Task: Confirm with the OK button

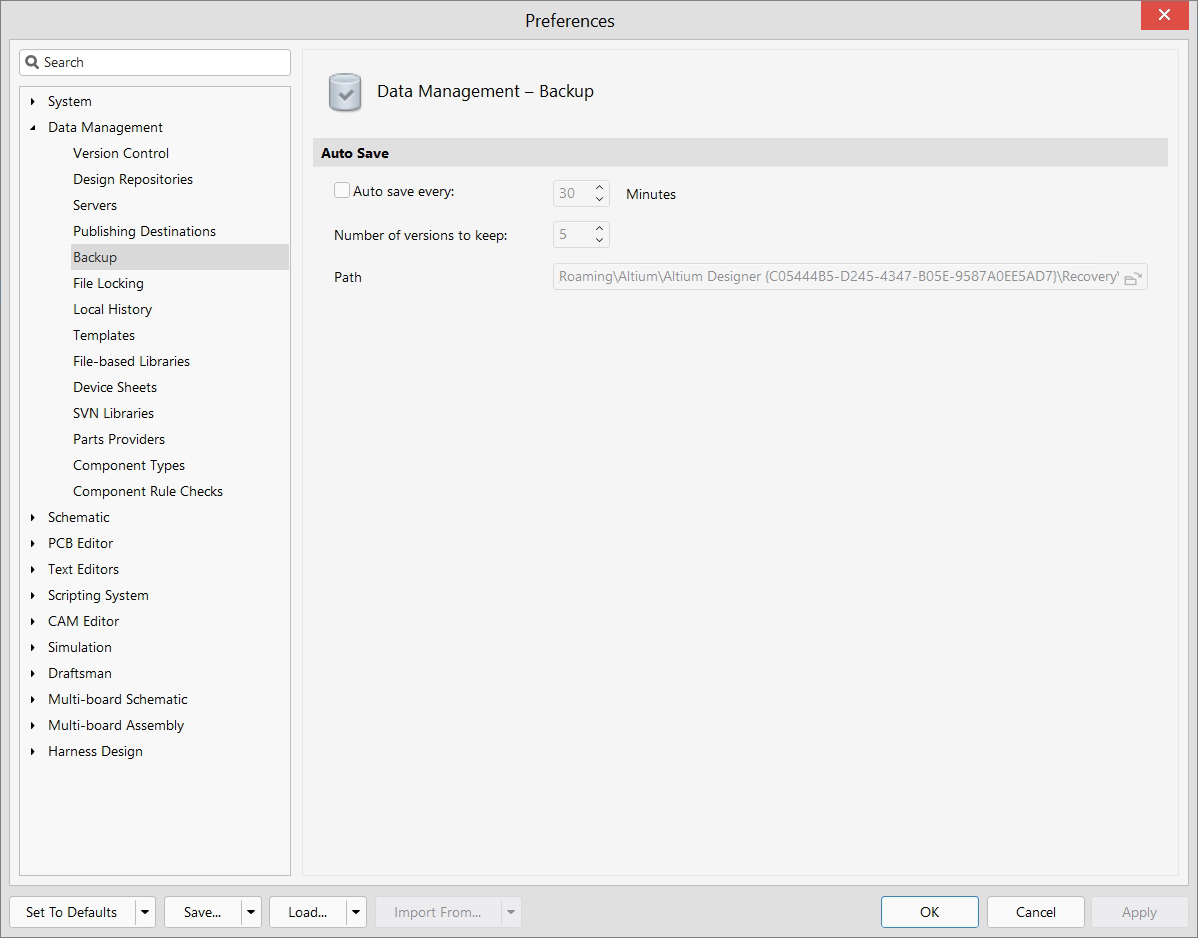Action: point(929,912)
